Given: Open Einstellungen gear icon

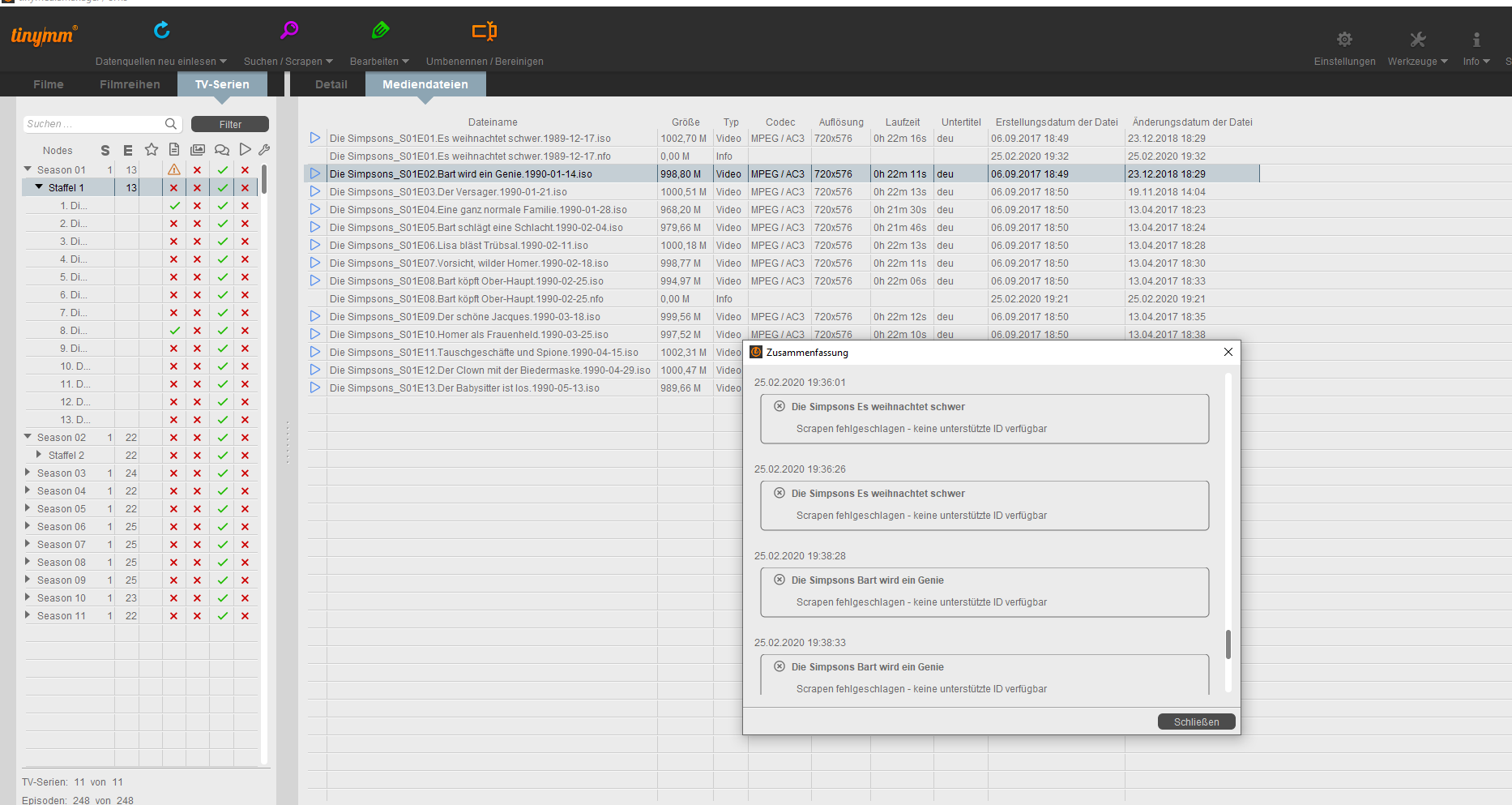Looking at the screenshot, I should 1344,39.
